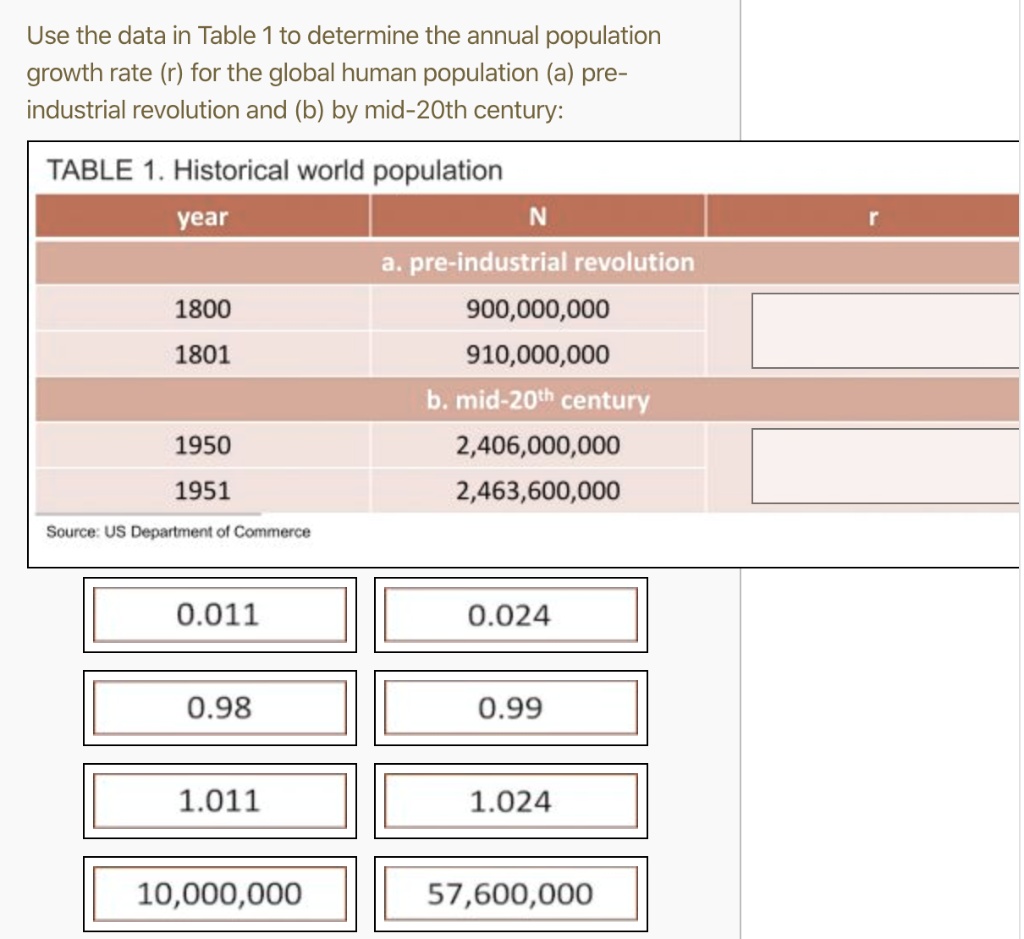Click the TABLE 1 Historical world population title
The height and width of the screenshot is (939, 1024).
pos(273,170)
